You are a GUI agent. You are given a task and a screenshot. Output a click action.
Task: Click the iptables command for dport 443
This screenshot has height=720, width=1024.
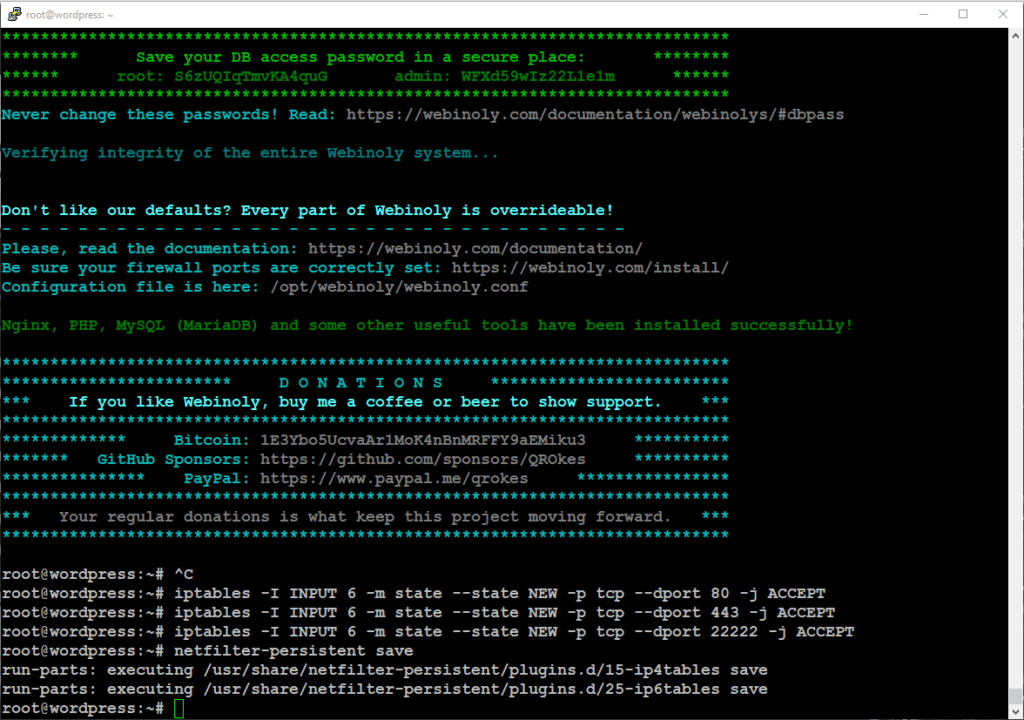pos(504,613)
